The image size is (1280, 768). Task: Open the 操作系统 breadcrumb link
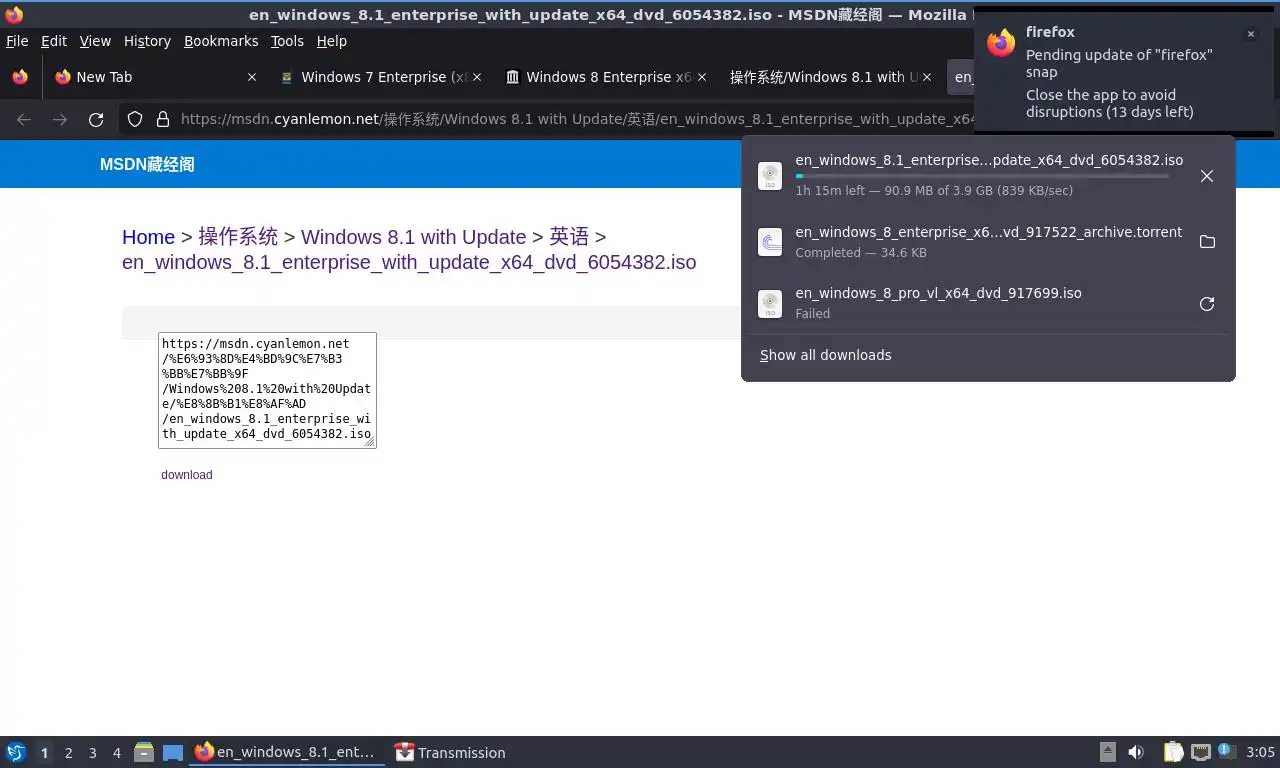point(238,237)
